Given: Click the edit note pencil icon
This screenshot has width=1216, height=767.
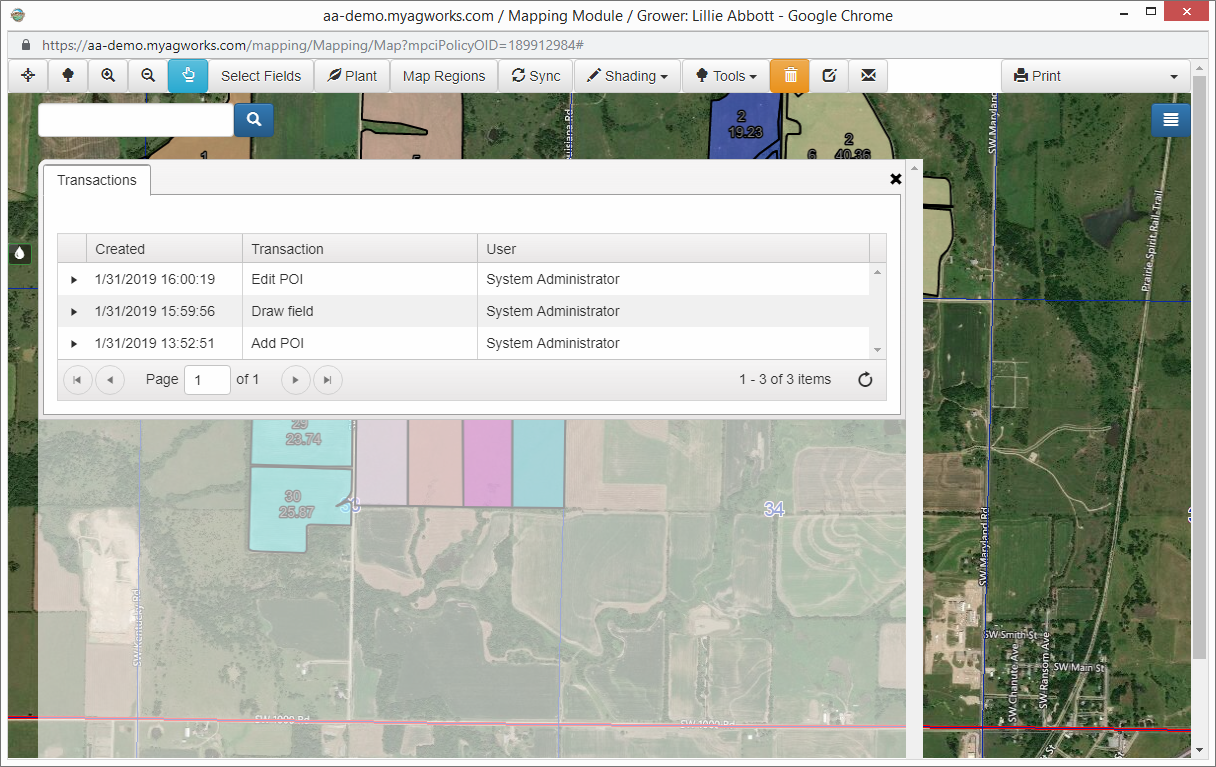Looking at the screenshot, I should click(x=829, y=76).
